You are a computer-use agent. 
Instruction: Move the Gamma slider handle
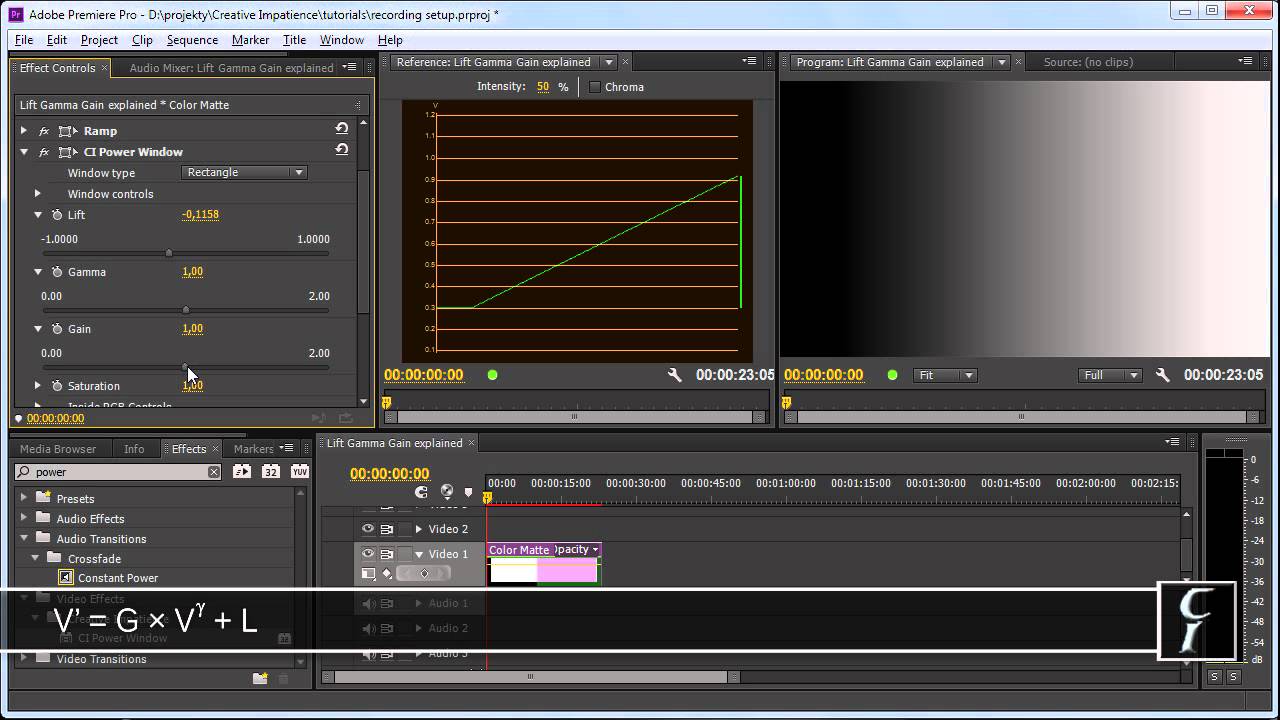point(185,310)
